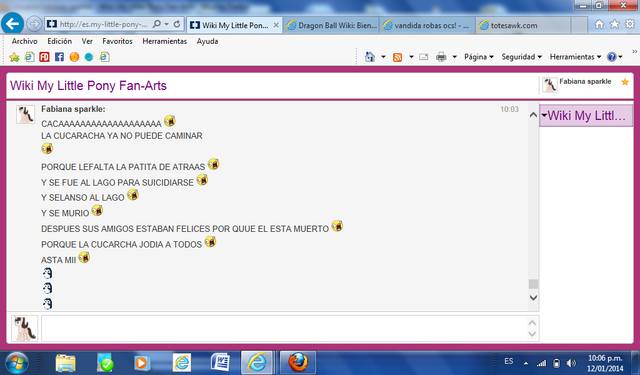Open Firefox from the taskbar

coord(298,362)
